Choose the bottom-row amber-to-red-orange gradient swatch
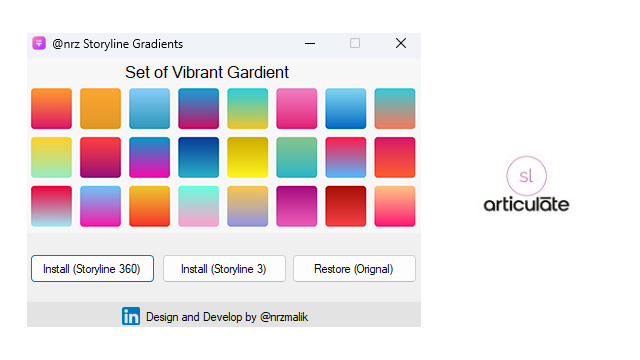The image size is (640, 360). 149,207
